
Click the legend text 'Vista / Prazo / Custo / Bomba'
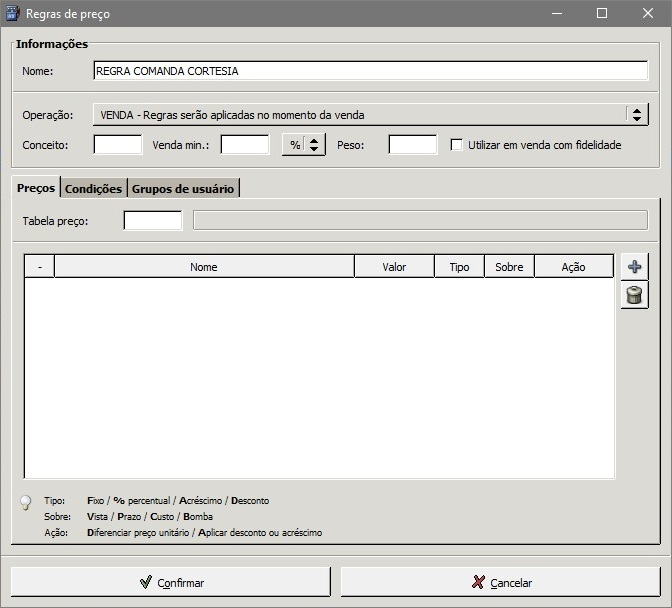click(150, 516)
